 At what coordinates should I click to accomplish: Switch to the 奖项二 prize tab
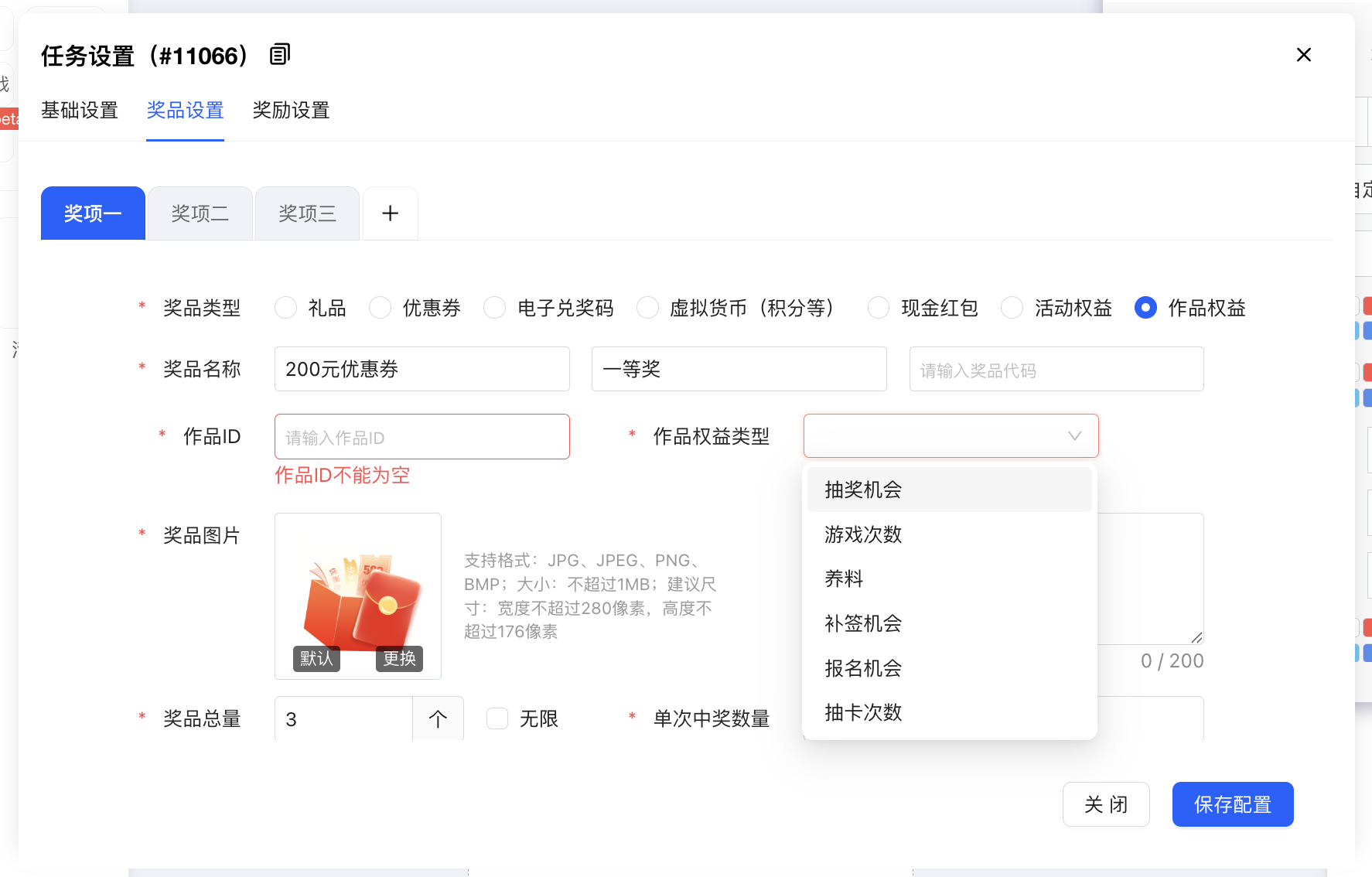[x=200, y=213]
